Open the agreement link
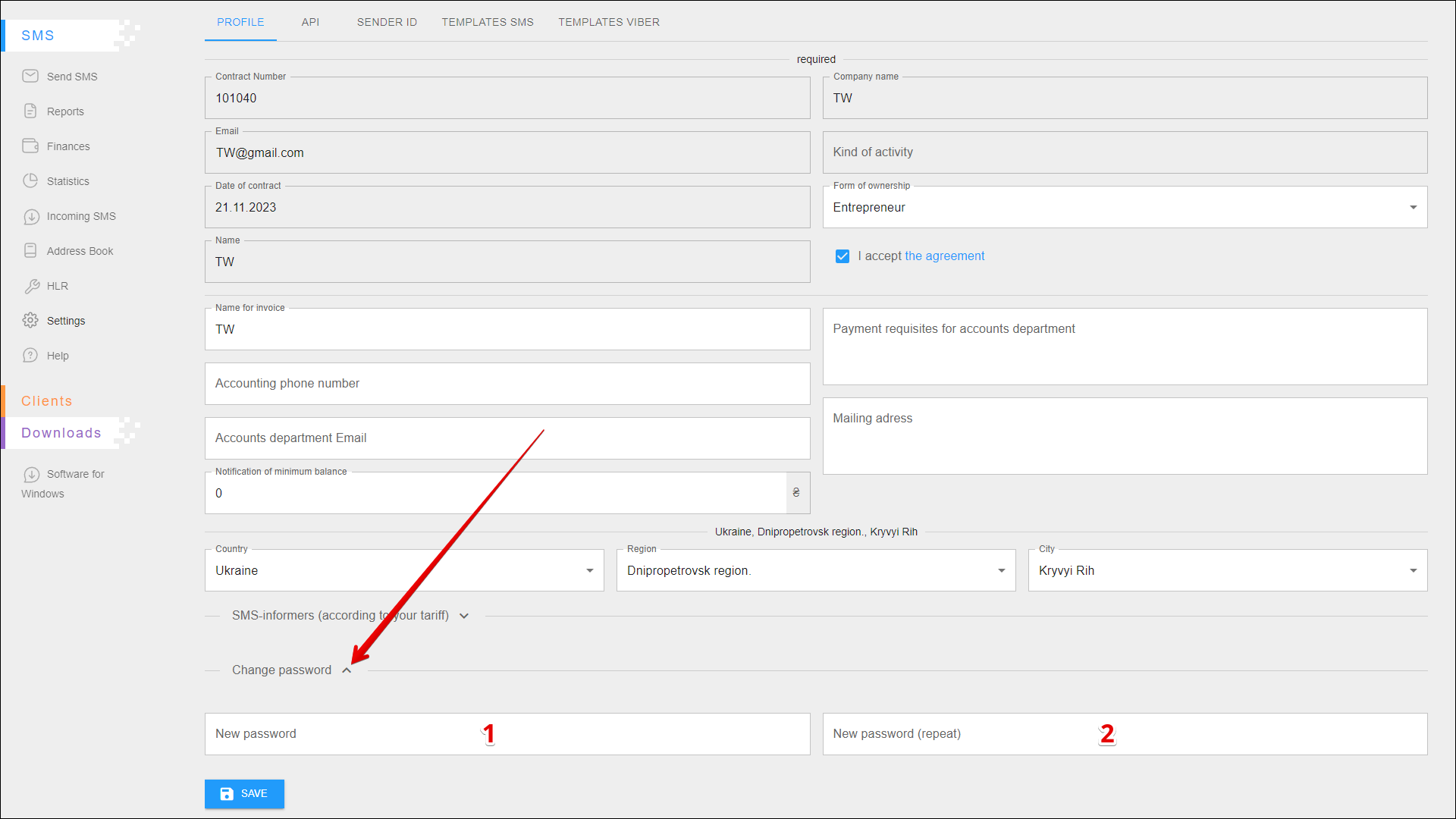The image size is (1456, 819). (944, 256)
